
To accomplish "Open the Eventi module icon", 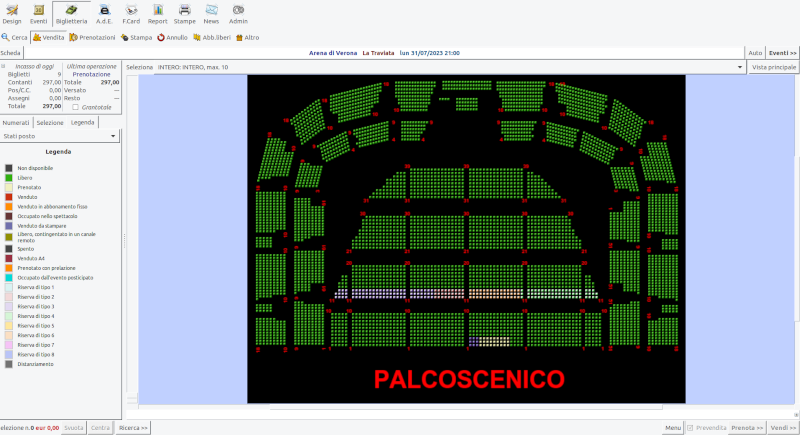I will [x=38, y=14].
